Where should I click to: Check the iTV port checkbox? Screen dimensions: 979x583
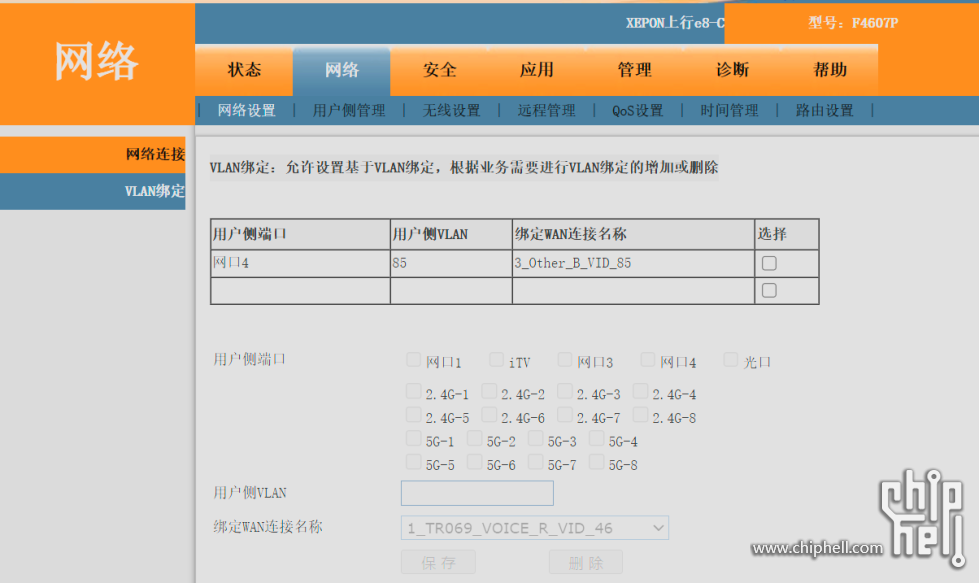[x=496, y=360]
